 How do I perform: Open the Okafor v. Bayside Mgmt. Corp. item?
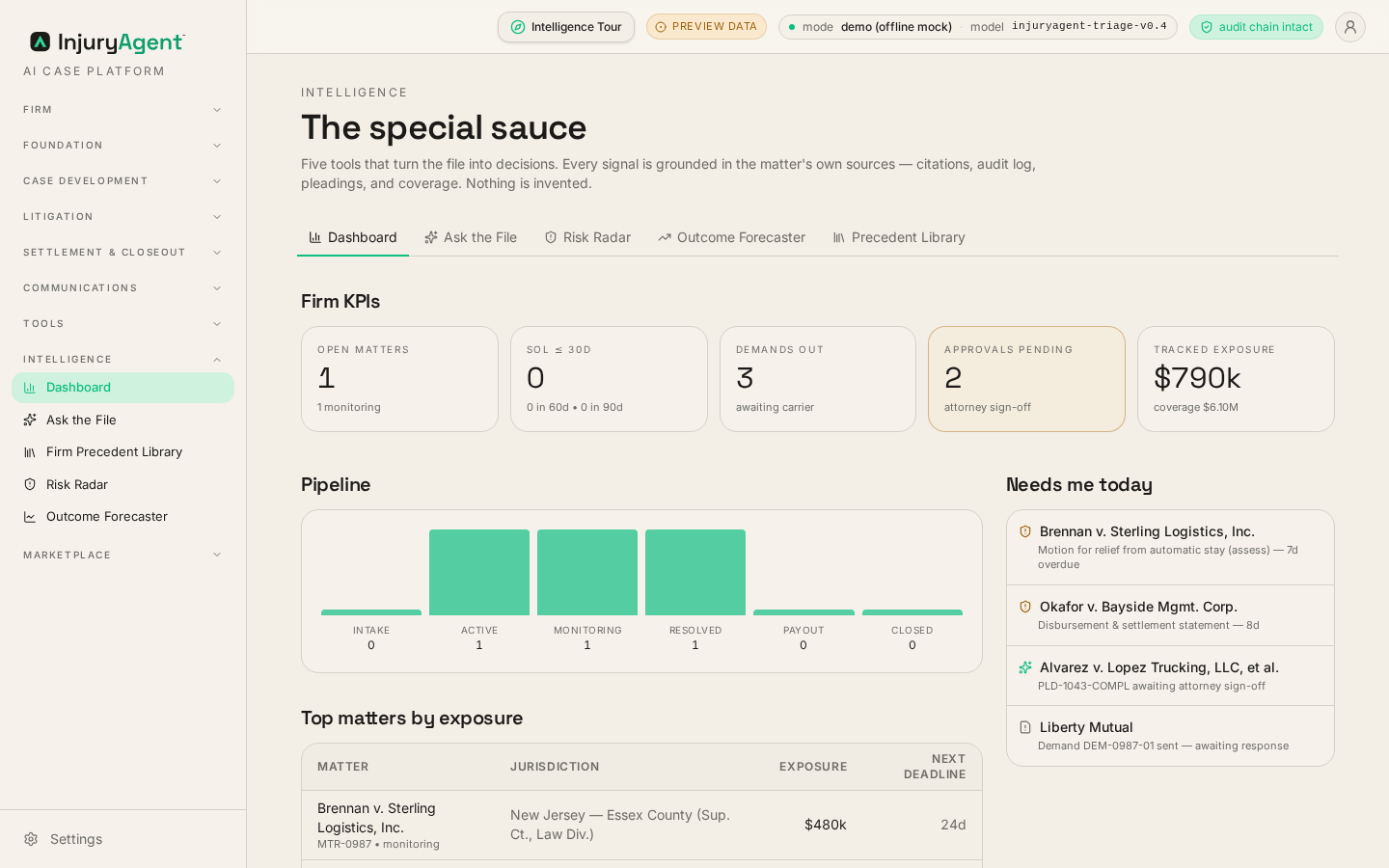pyautogui.click(x=1170, y=615)
